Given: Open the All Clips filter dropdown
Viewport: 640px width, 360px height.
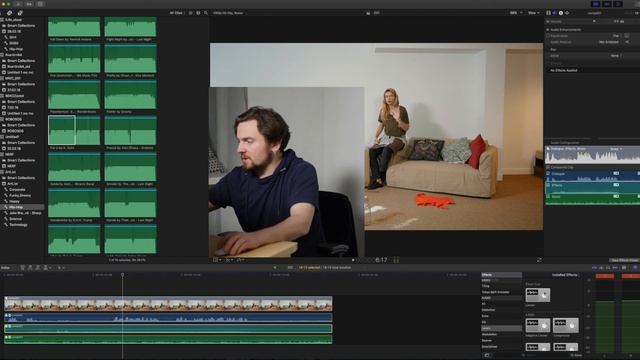Looking at the screenshot, I should pos(177,13).
